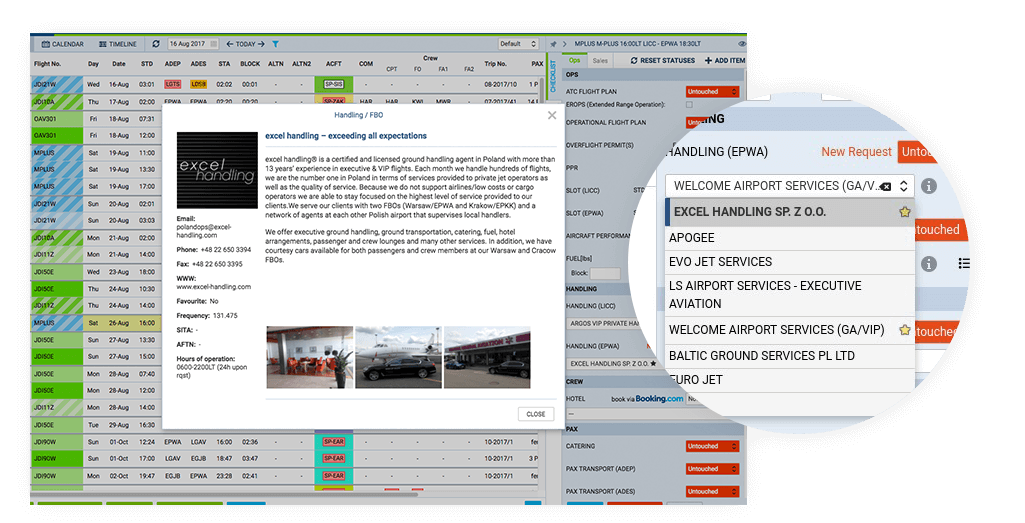Close the Handling / FBO popup with X

(552, 115)
